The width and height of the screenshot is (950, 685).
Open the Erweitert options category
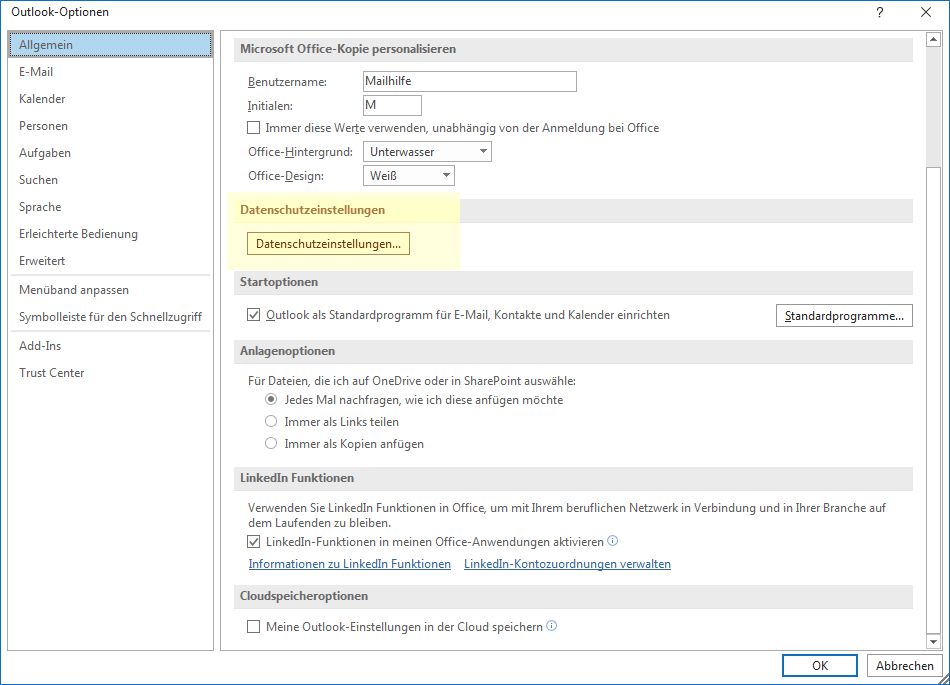click(111, 260)
